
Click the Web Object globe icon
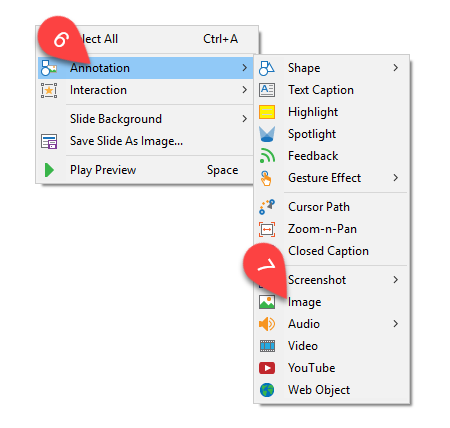tap(267, 390)
